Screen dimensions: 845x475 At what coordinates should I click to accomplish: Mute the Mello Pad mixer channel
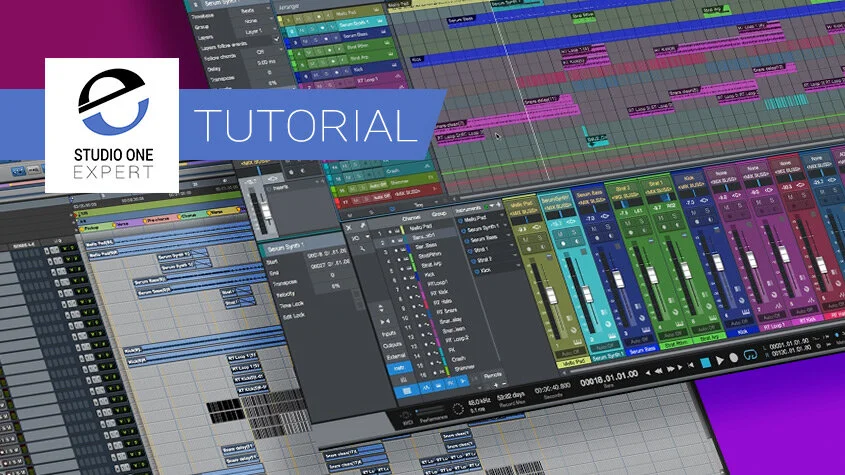click(x=524, y=241)
